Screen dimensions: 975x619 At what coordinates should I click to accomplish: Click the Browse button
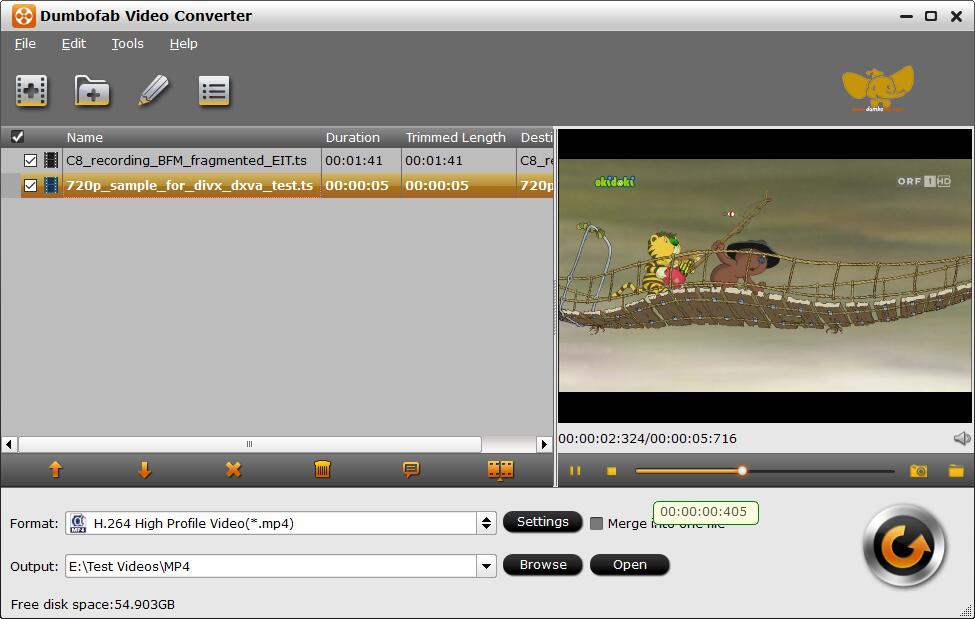(x=543, y=565)
